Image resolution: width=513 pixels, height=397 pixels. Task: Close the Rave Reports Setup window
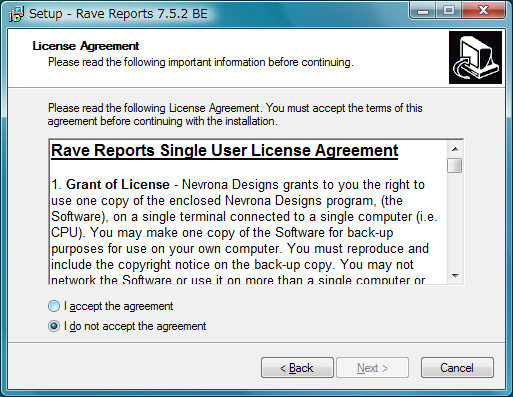pyautogui.click(x=483, y=11)
